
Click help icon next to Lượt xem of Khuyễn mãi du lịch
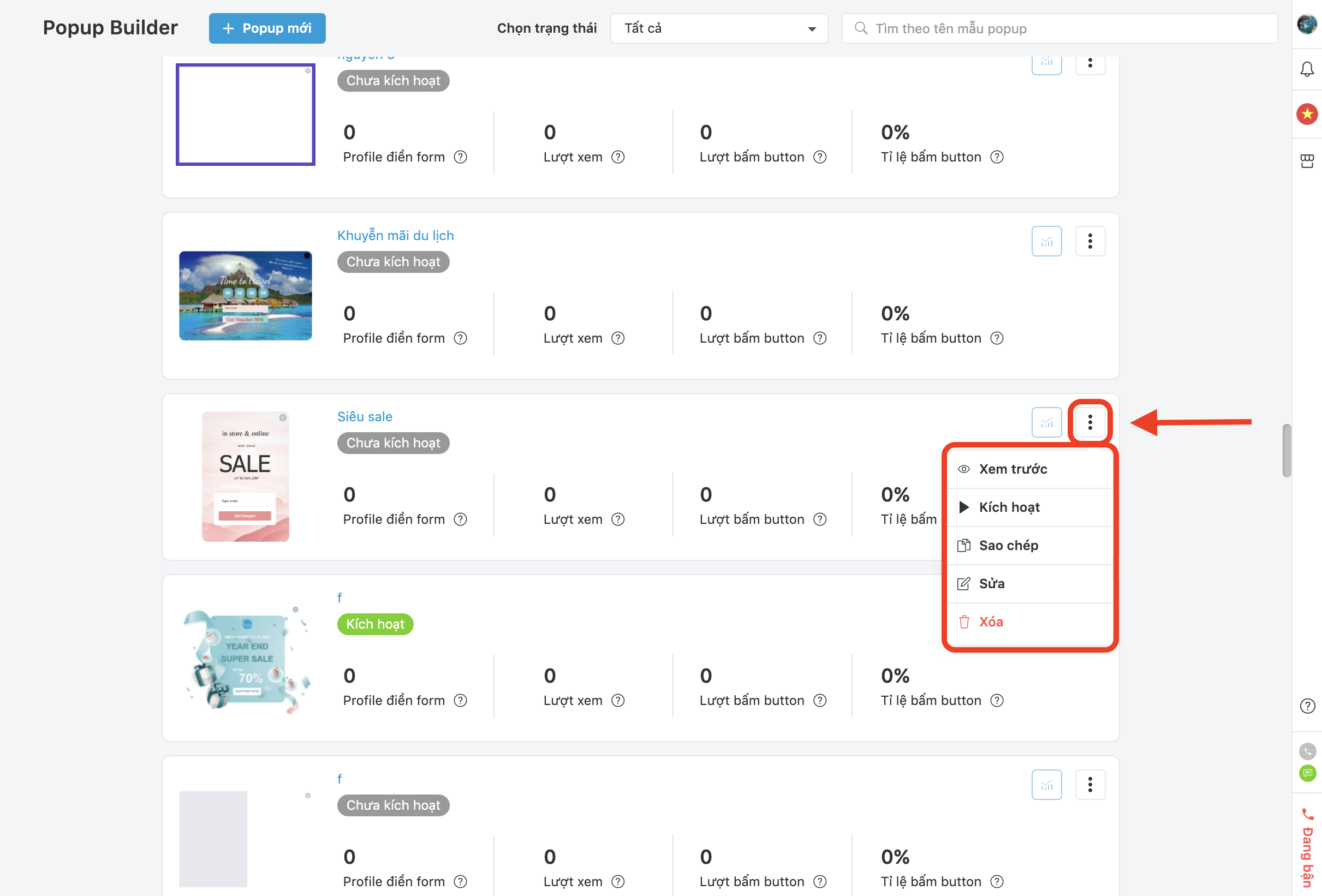(x=618, y=338)
